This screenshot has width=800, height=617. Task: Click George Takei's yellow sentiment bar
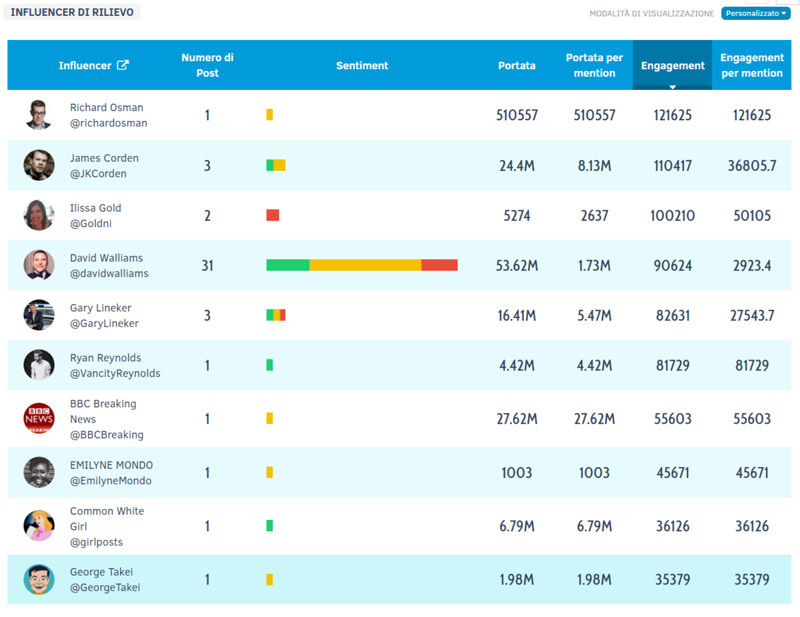click(269, 579)
